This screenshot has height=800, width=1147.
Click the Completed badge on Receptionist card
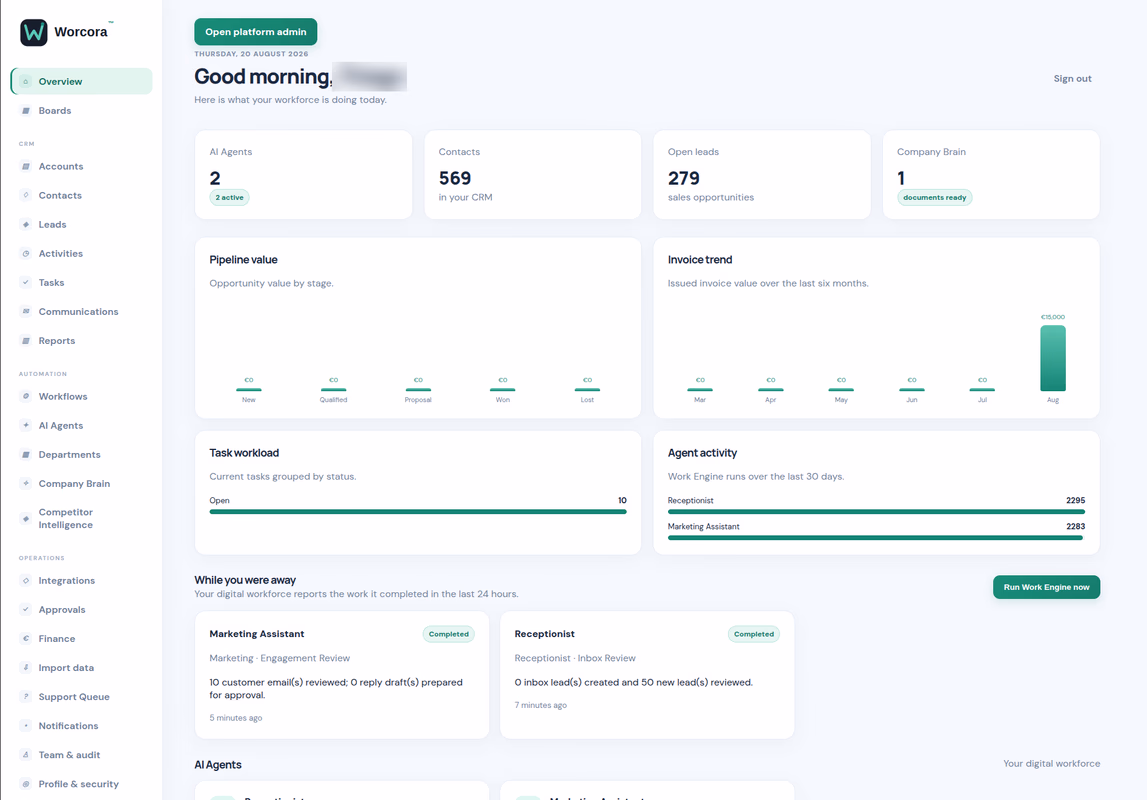(753, 634)
